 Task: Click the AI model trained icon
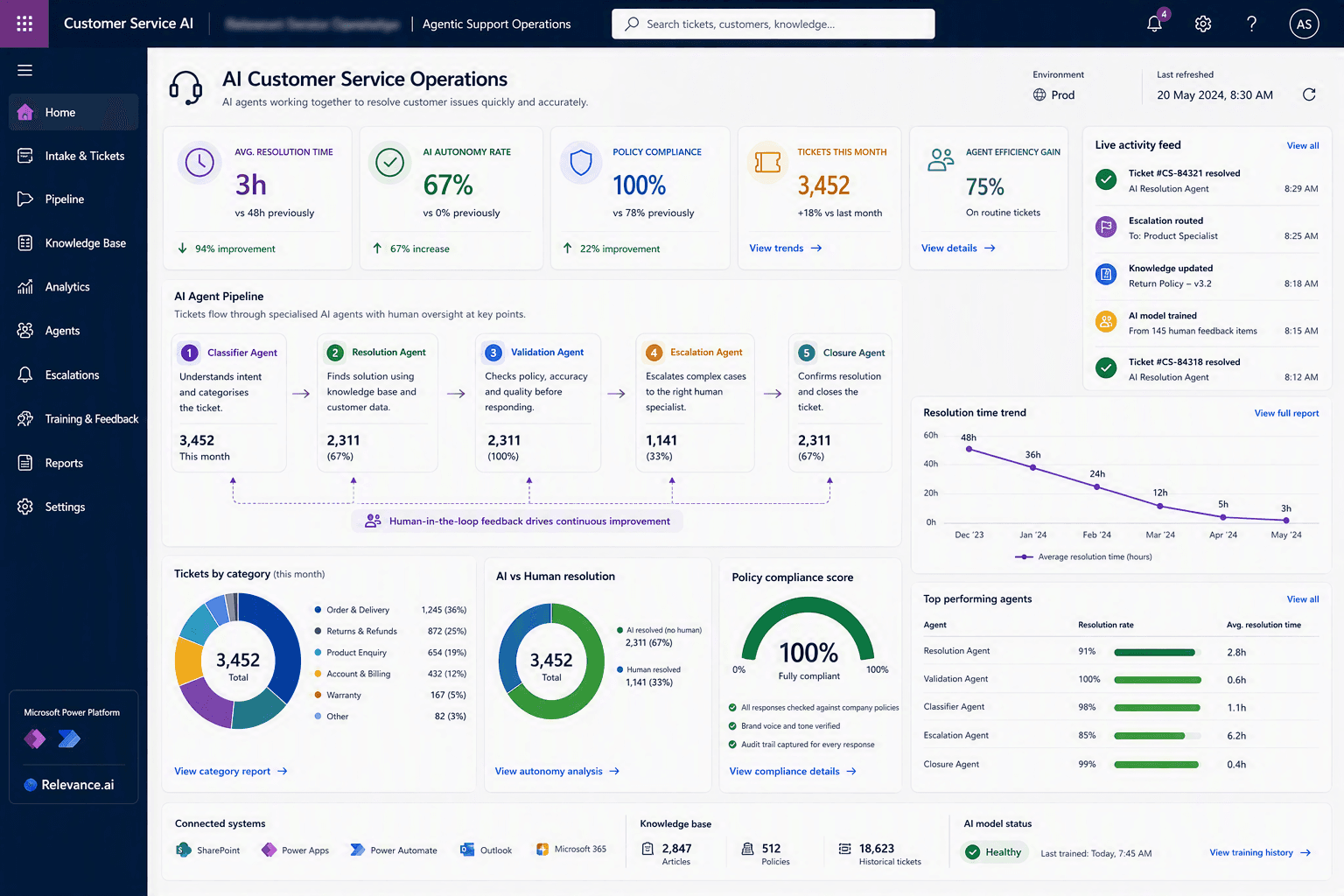[1106, 322]
